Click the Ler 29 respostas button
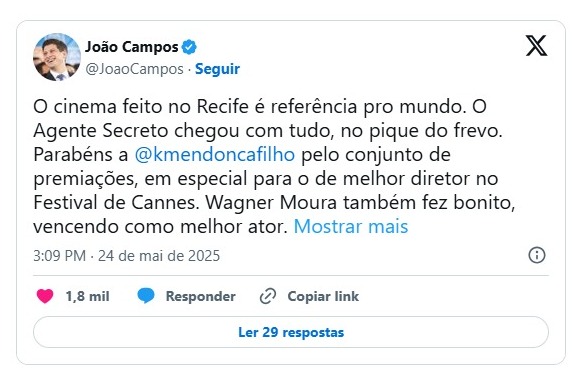The width and height of the screenshot is (583, 379). [x=291, y=332]
